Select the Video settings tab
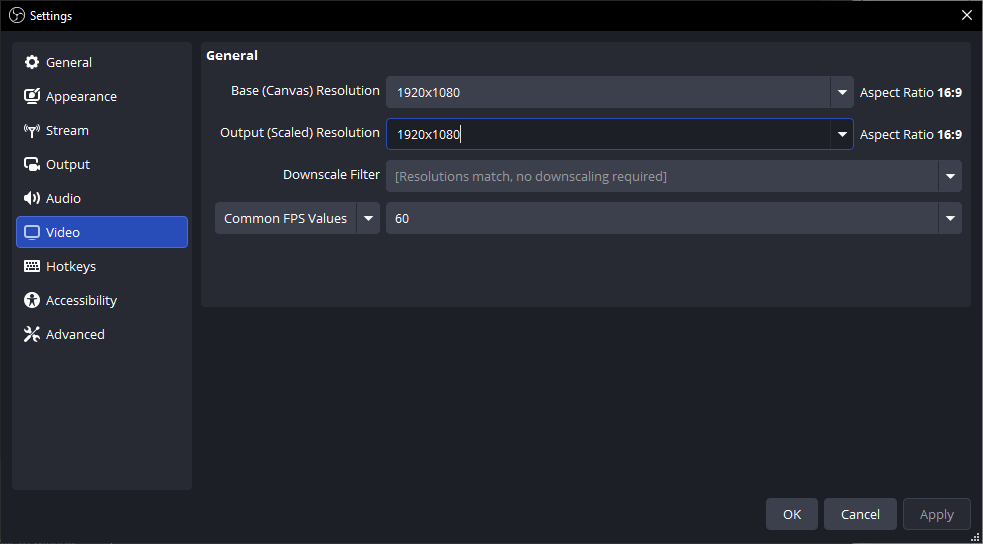Viewport: 983px width, 544px height. click(102, 232)
